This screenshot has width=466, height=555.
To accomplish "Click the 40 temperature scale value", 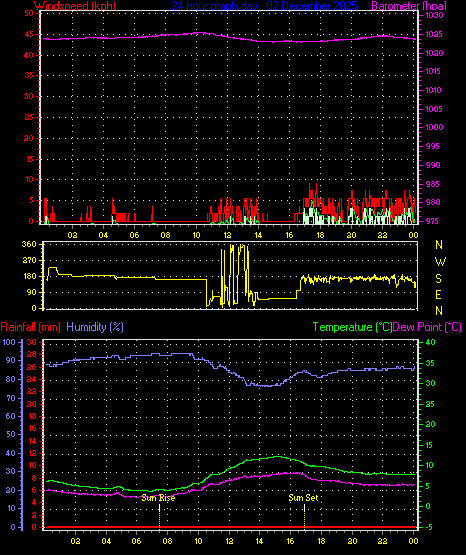I will click(430, 342).
